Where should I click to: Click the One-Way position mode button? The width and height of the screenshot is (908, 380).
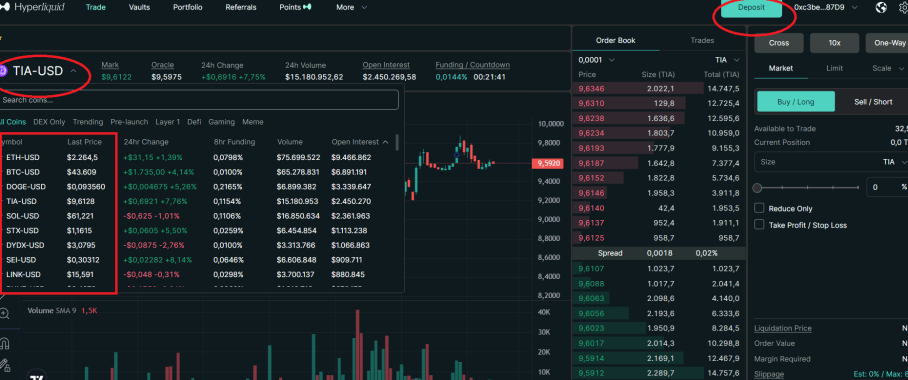[x=887, y=43]
